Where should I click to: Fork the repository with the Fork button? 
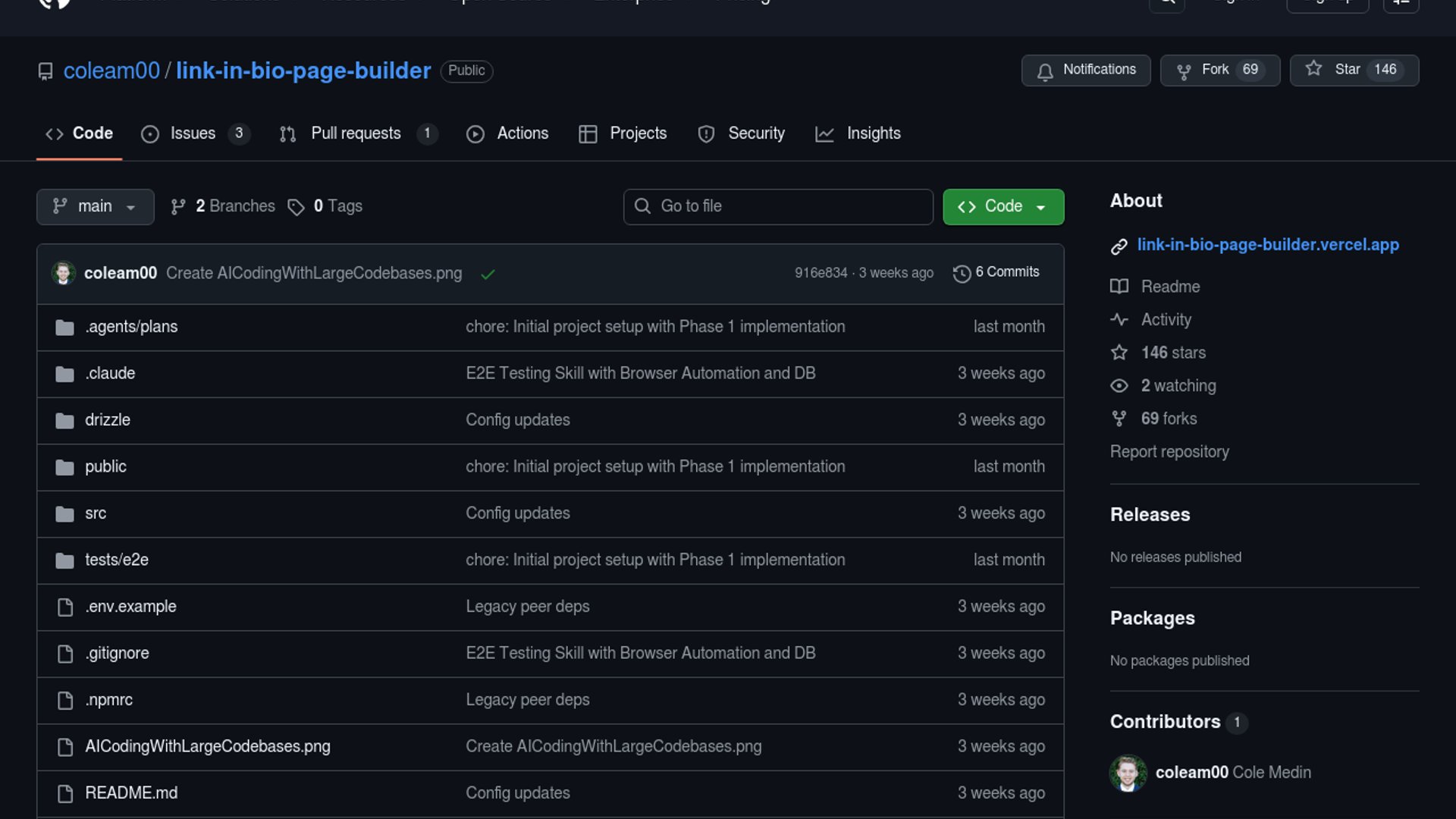pos(1219,71)
